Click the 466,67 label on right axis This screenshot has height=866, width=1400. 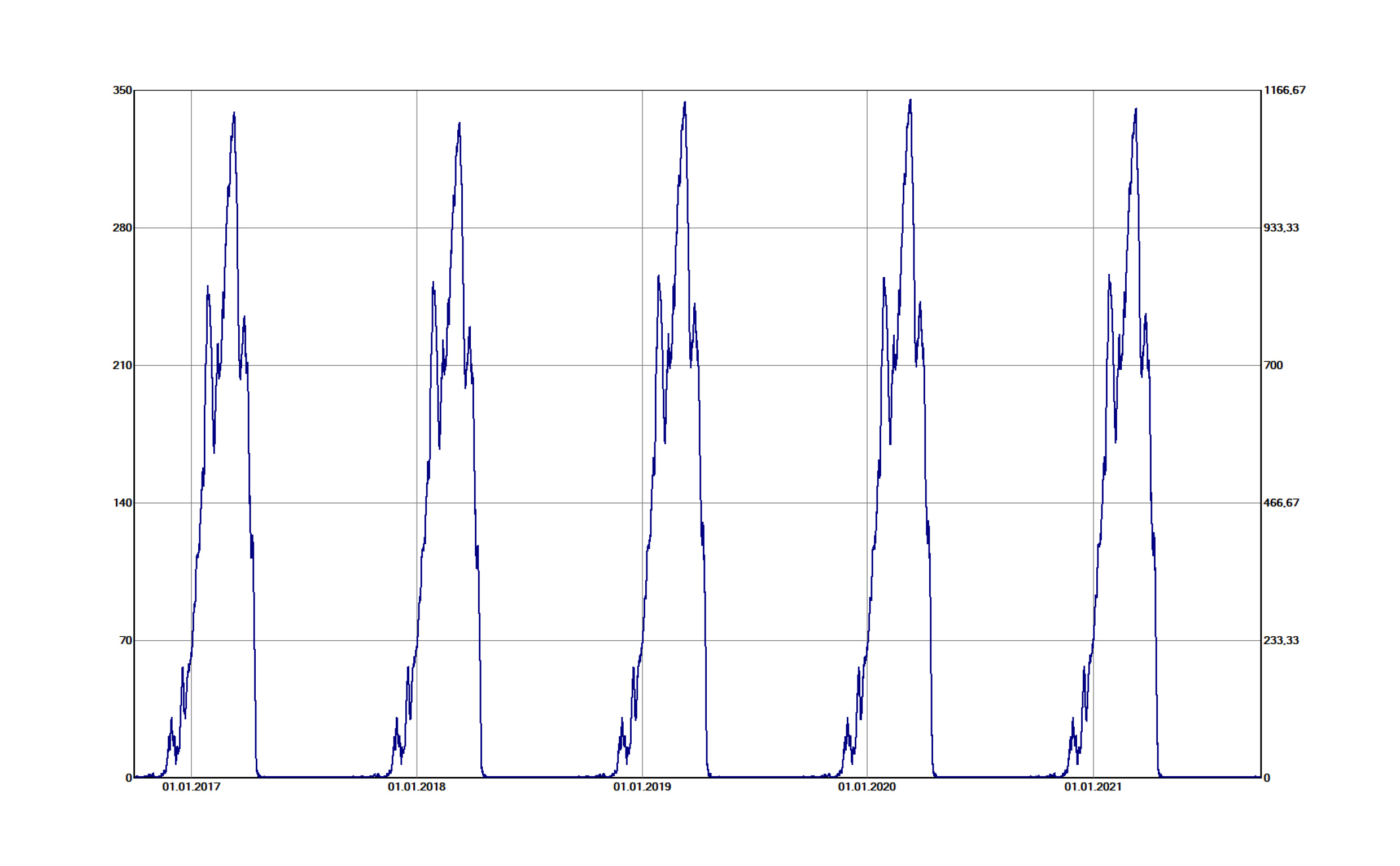point(1283,504)
